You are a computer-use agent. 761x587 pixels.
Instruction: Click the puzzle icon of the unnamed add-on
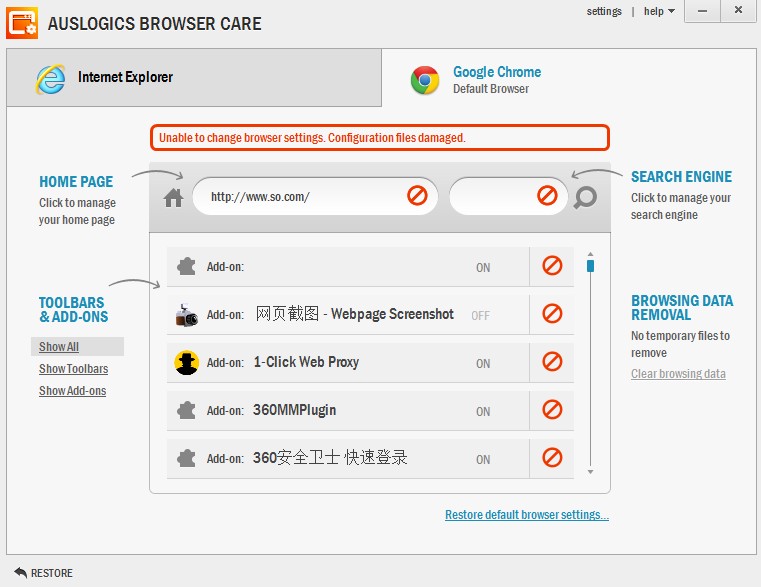(x=186, y=267)
